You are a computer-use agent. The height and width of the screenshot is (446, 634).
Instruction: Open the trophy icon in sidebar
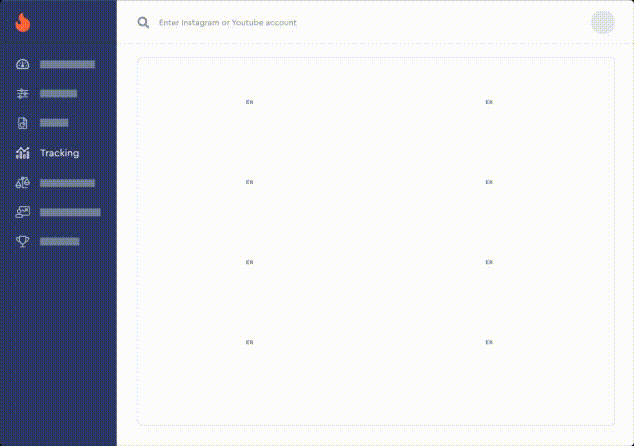click(x=23, y=241)
